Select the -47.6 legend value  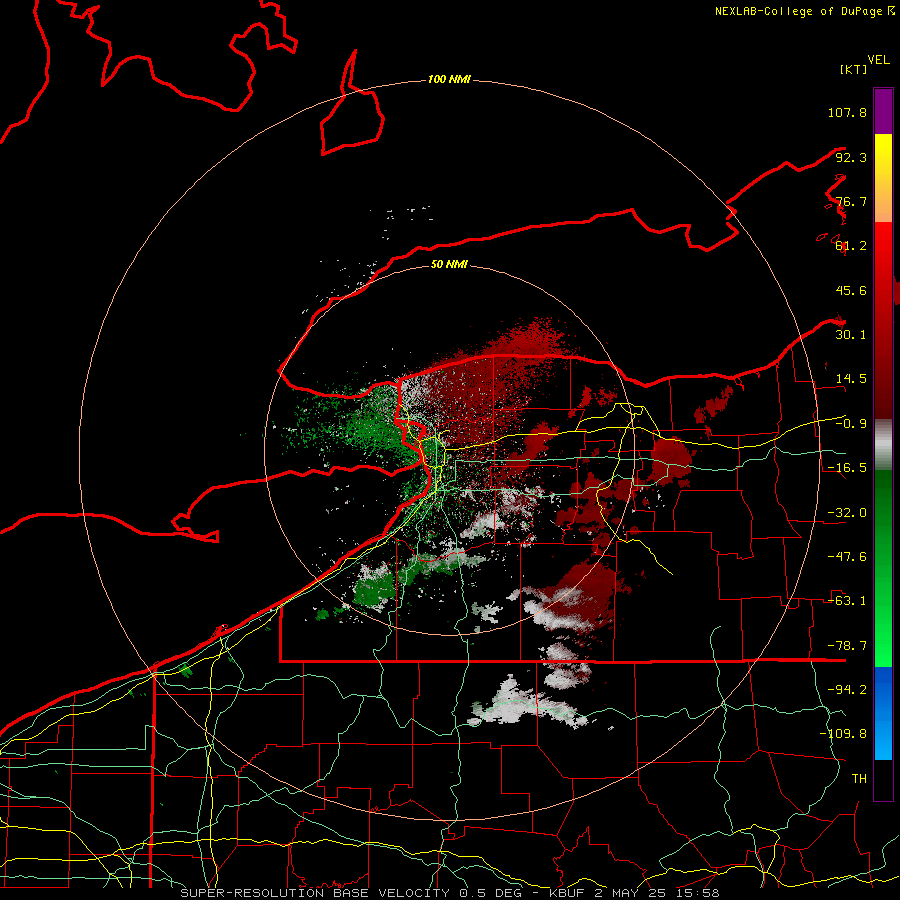847,557
